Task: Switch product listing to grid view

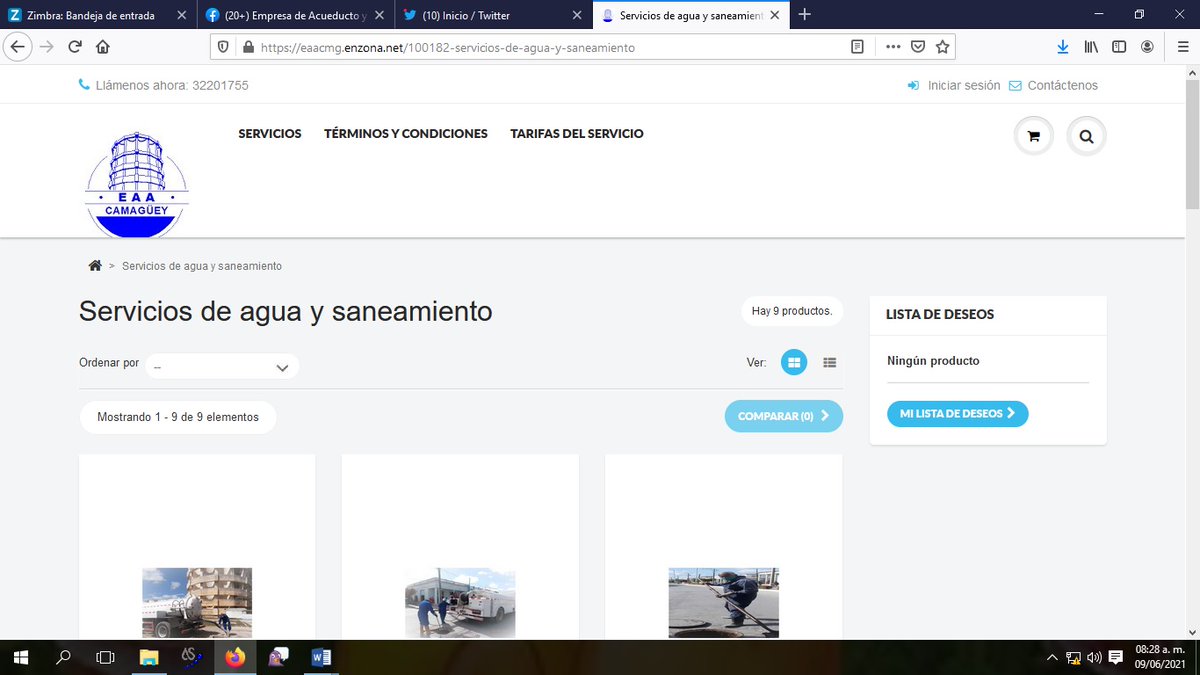Action: (x=794, y=362)
